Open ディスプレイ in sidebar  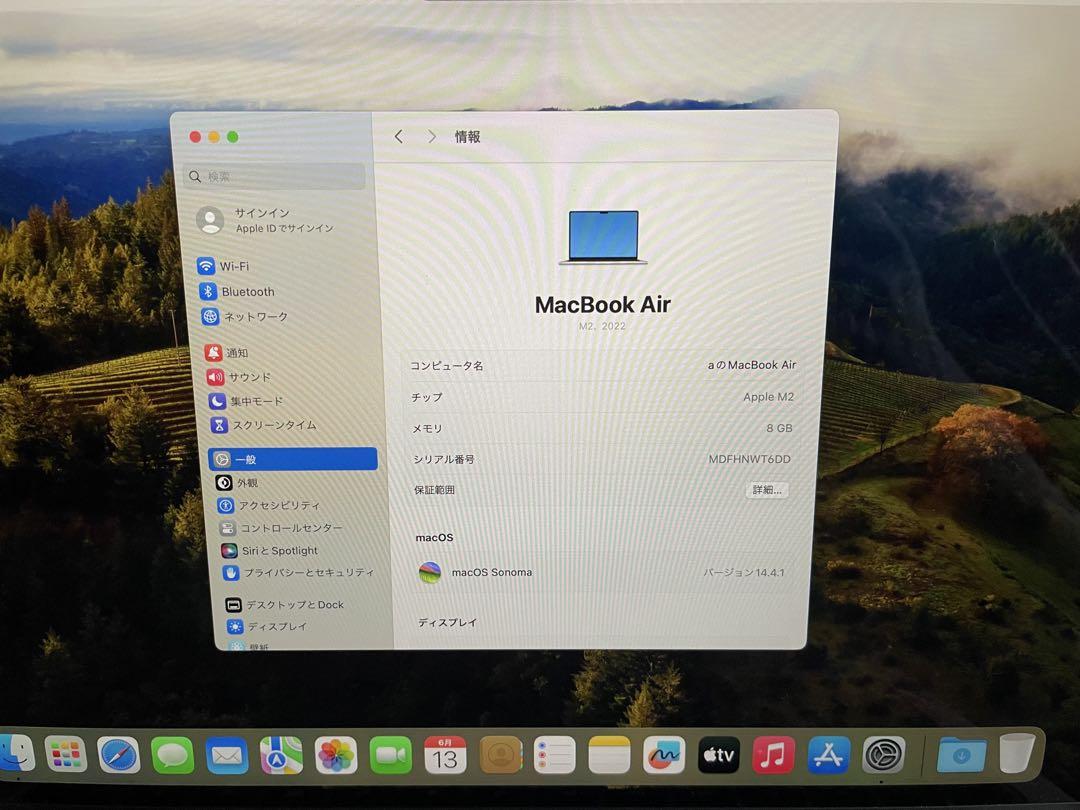coord(267,627)
